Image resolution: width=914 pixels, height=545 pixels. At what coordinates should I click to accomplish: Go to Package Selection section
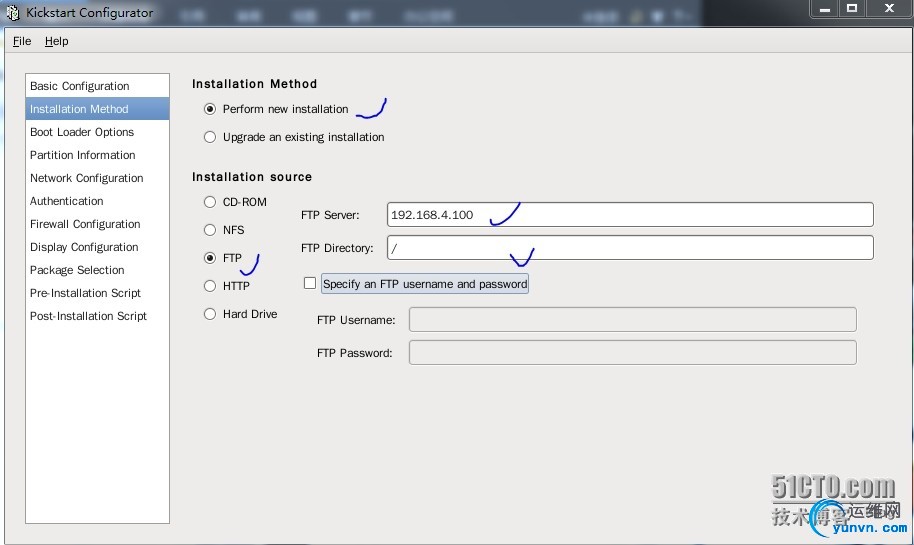click(x=97, y=270)
